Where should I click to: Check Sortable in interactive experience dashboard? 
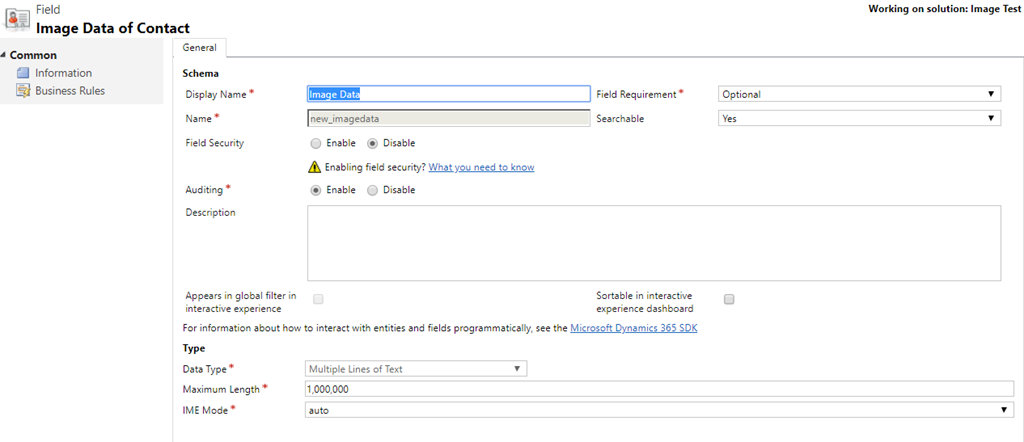point(729,299)
